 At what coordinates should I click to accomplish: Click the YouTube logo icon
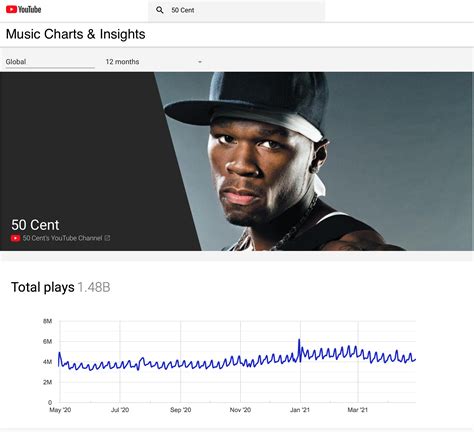(x=23, y=9)
